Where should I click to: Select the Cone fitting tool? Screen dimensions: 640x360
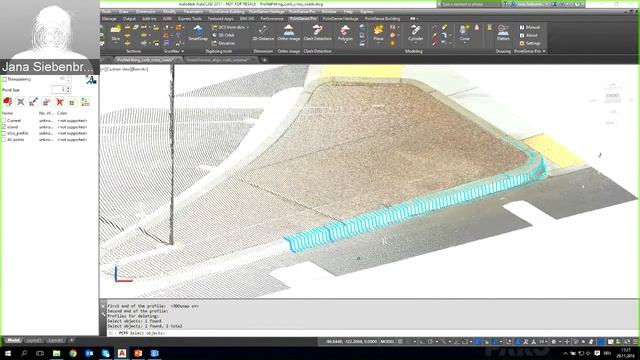pyautogui.click(x=464, y=33)
